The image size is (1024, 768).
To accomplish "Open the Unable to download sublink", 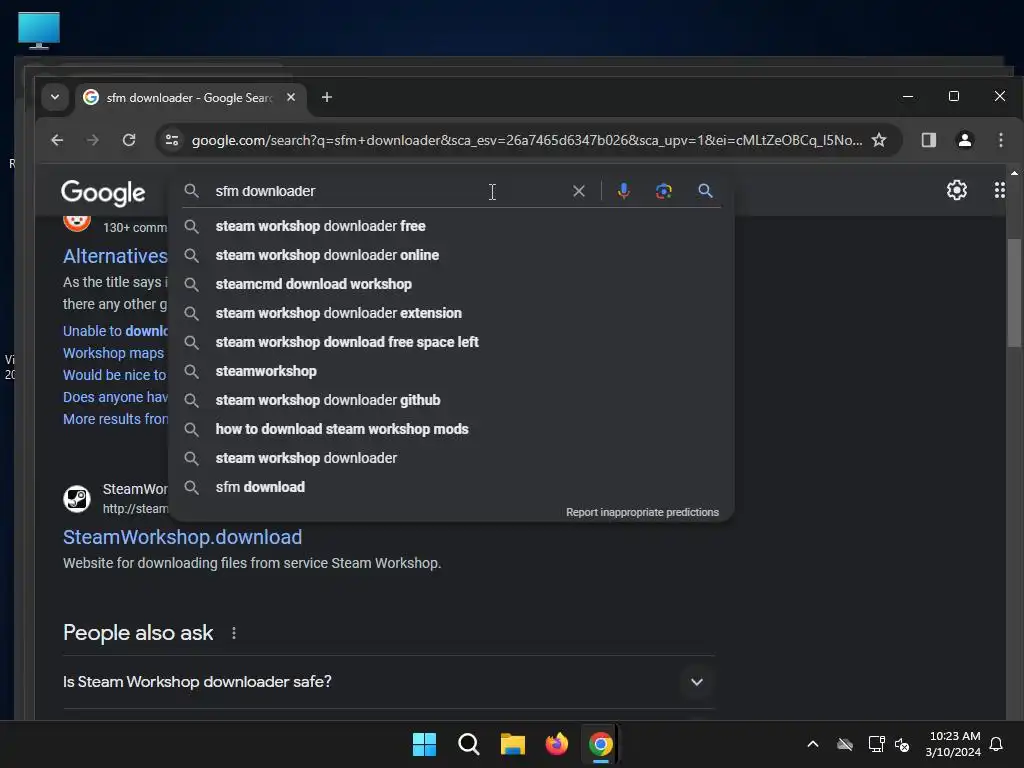I will pyautogui.click(x=115, y=331).
